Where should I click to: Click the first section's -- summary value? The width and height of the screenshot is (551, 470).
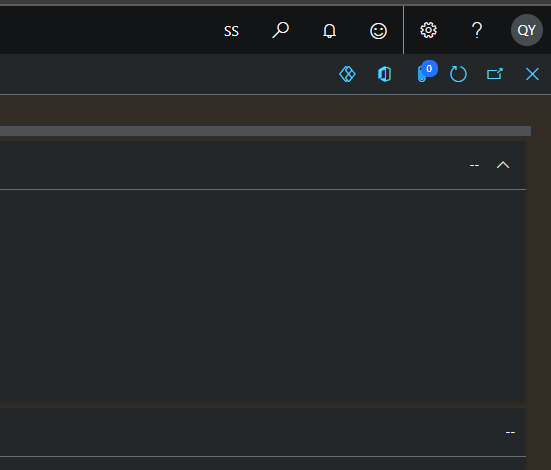click(x=474, y=165)
